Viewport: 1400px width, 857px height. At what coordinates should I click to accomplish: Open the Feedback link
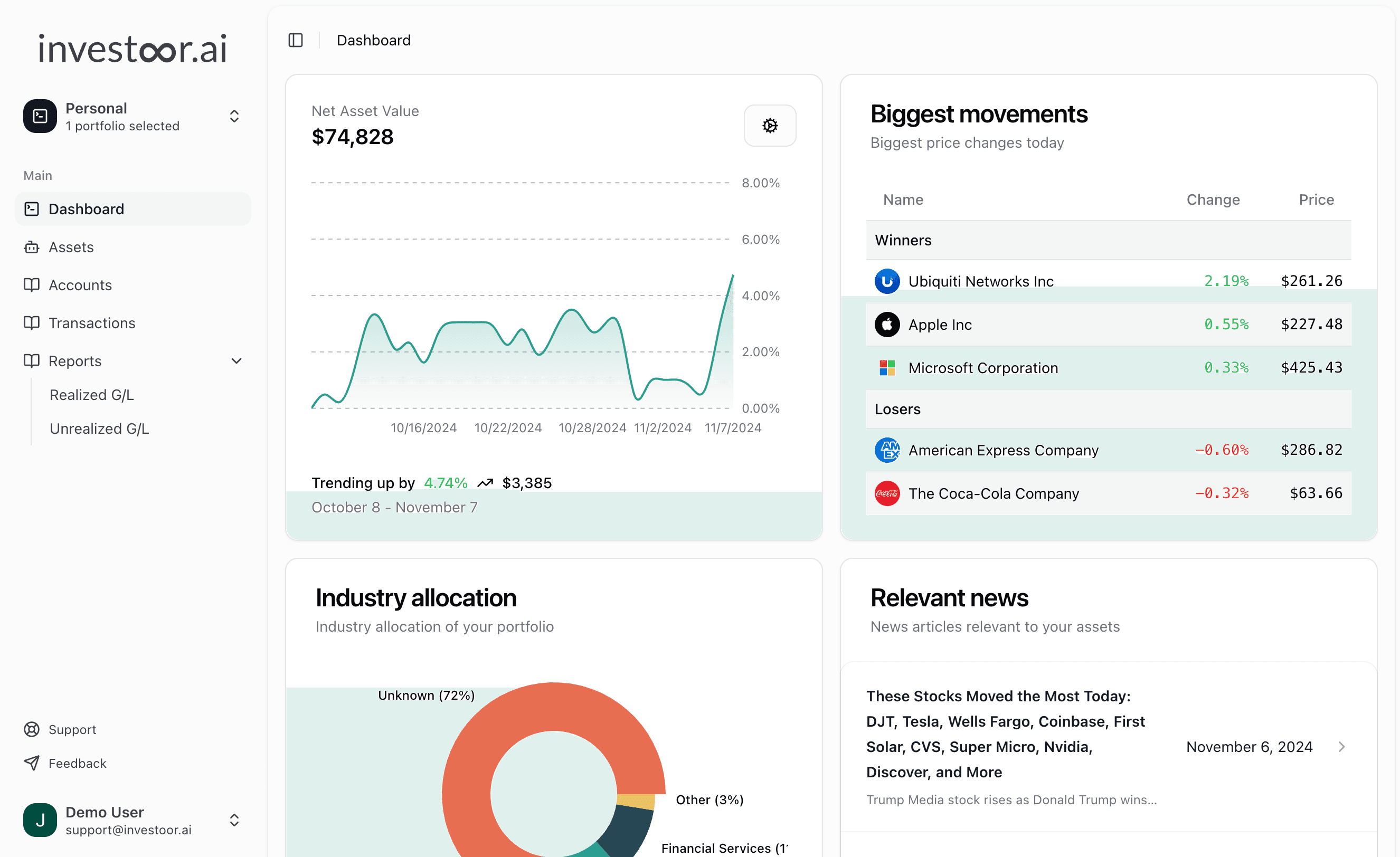77,763
